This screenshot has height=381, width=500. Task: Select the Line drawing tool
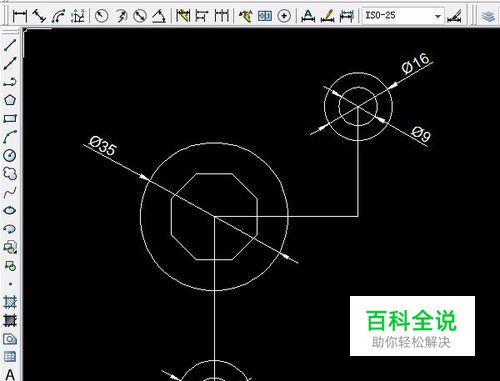pos(10,45)
